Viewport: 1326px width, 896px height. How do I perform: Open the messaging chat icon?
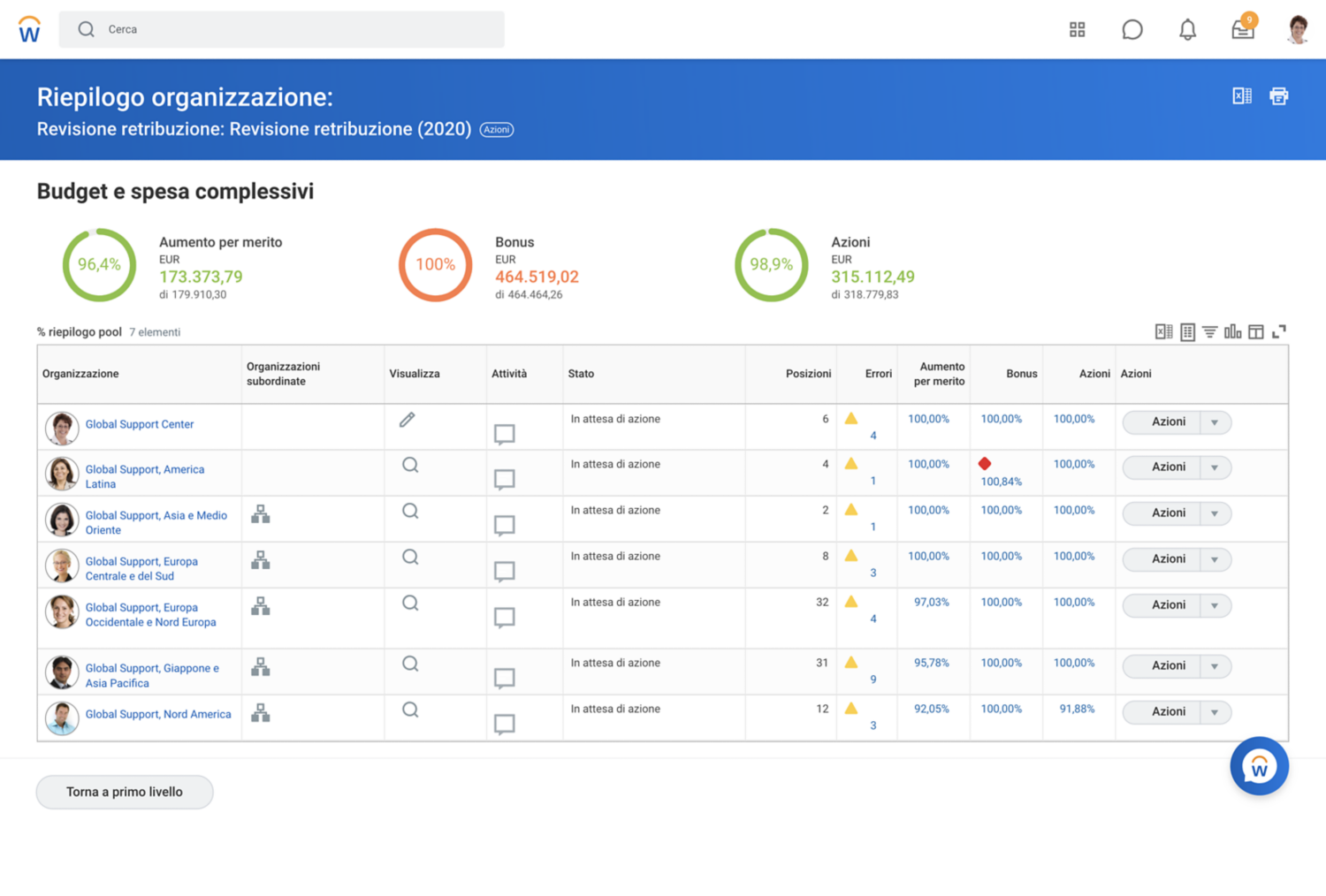pyautogui.click(x=1132, y=29)
